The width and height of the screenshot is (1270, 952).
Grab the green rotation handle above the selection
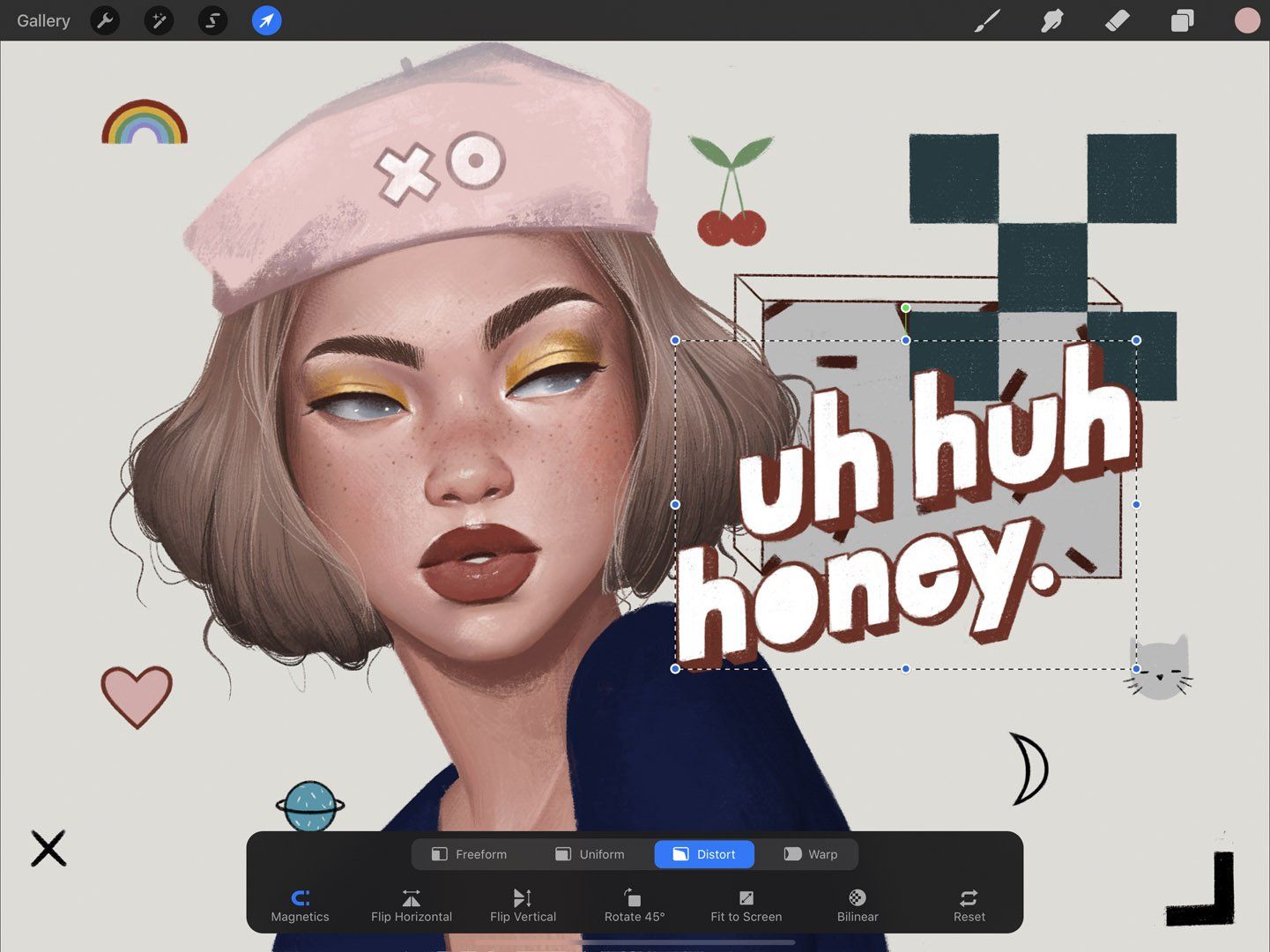[905, 308]
